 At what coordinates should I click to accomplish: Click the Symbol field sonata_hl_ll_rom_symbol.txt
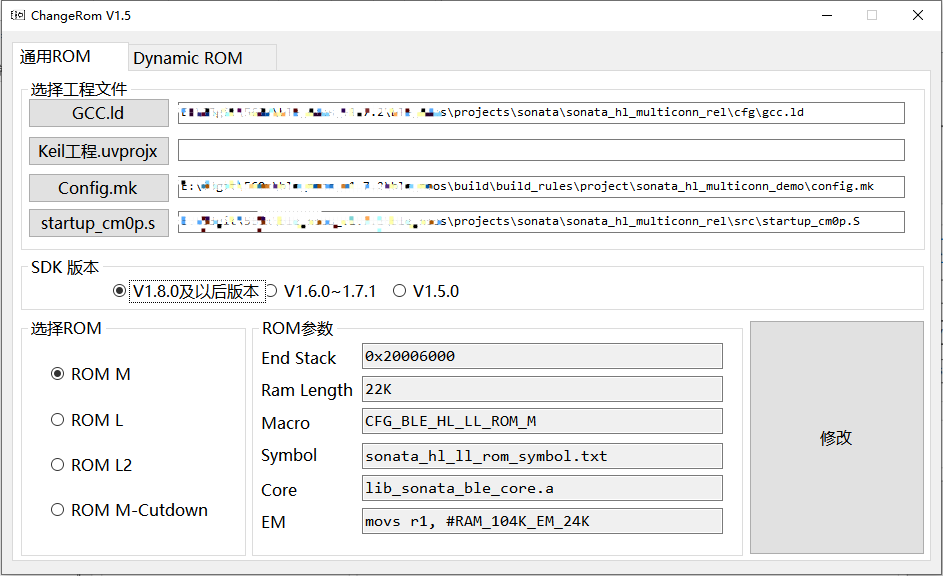(x=542, y=456)
